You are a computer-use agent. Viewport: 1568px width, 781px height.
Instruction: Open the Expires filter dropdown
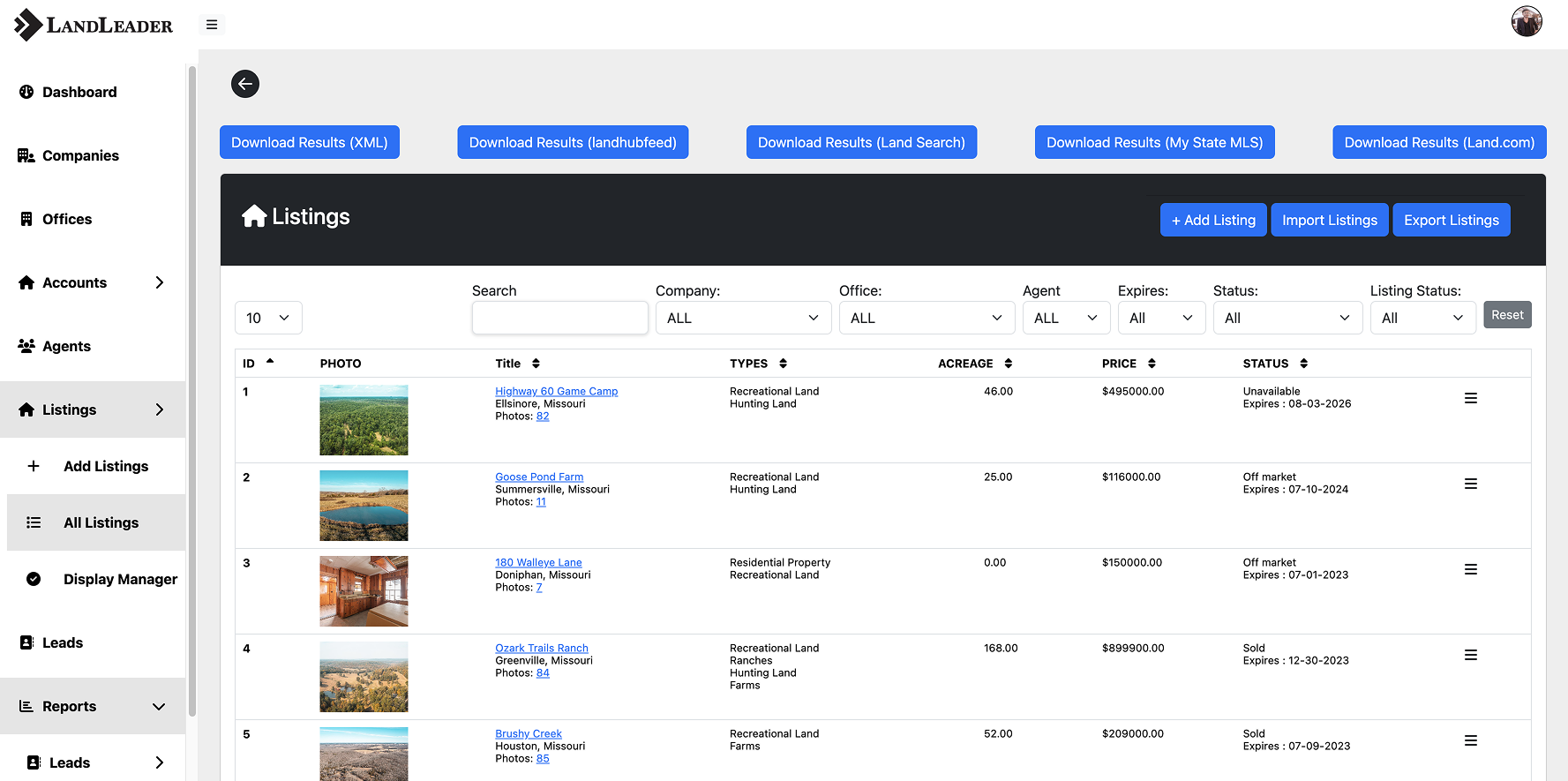tap(1161, 318)
